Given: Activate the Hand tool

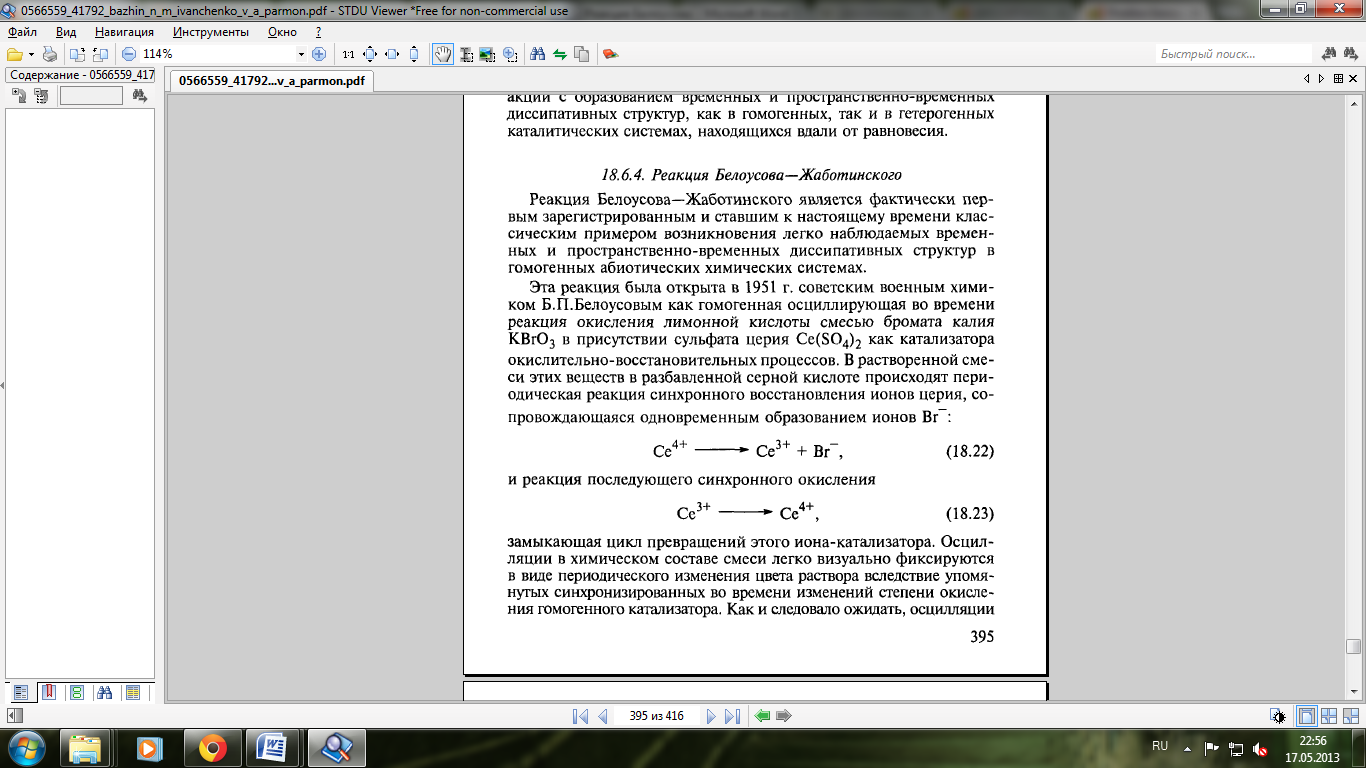Looking at the screenshot, I should click(442, 54).
